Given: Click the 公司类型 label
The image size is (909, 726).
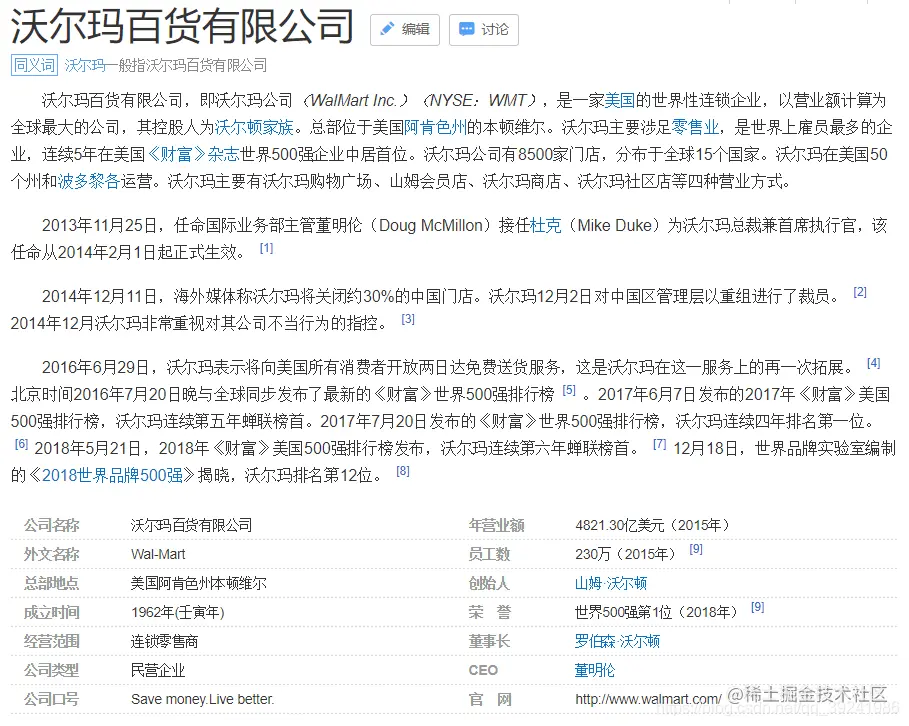Looking at the screenshot, I should (52, 670).
